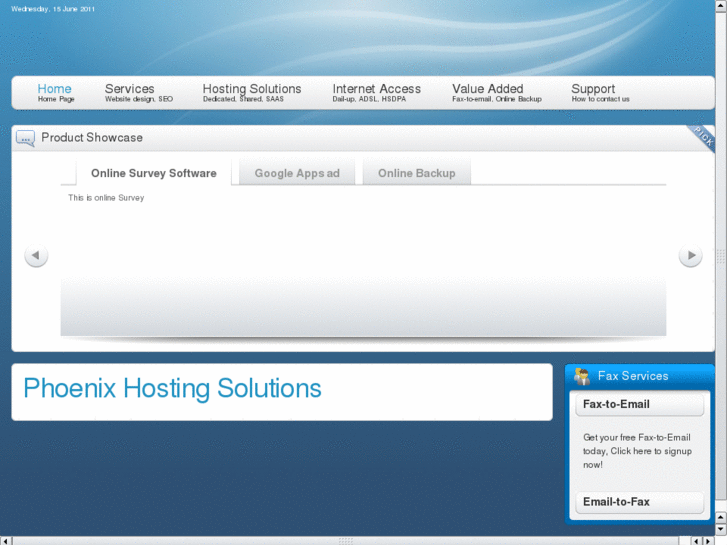Click the date Wednesday, 15 June 2011
This screenshot has height=545, width=727.
click(53, 9)
